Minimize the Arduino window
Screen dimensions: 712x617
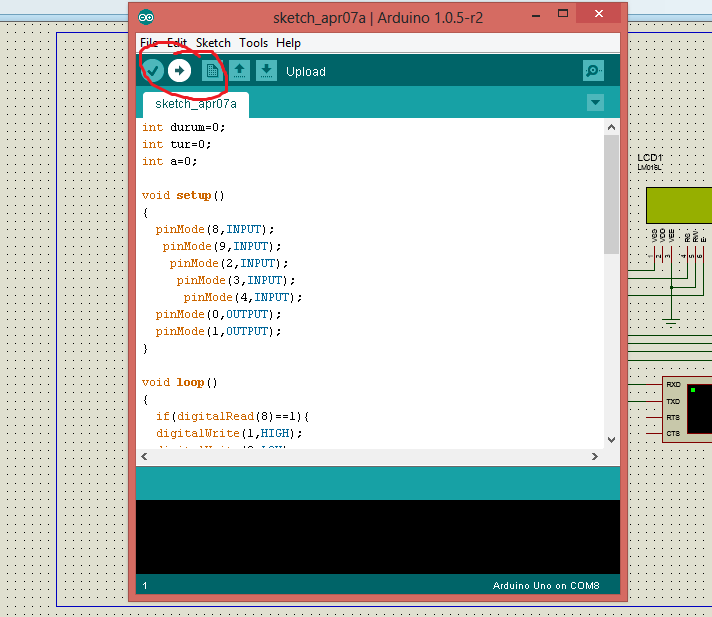coord(536,15)
